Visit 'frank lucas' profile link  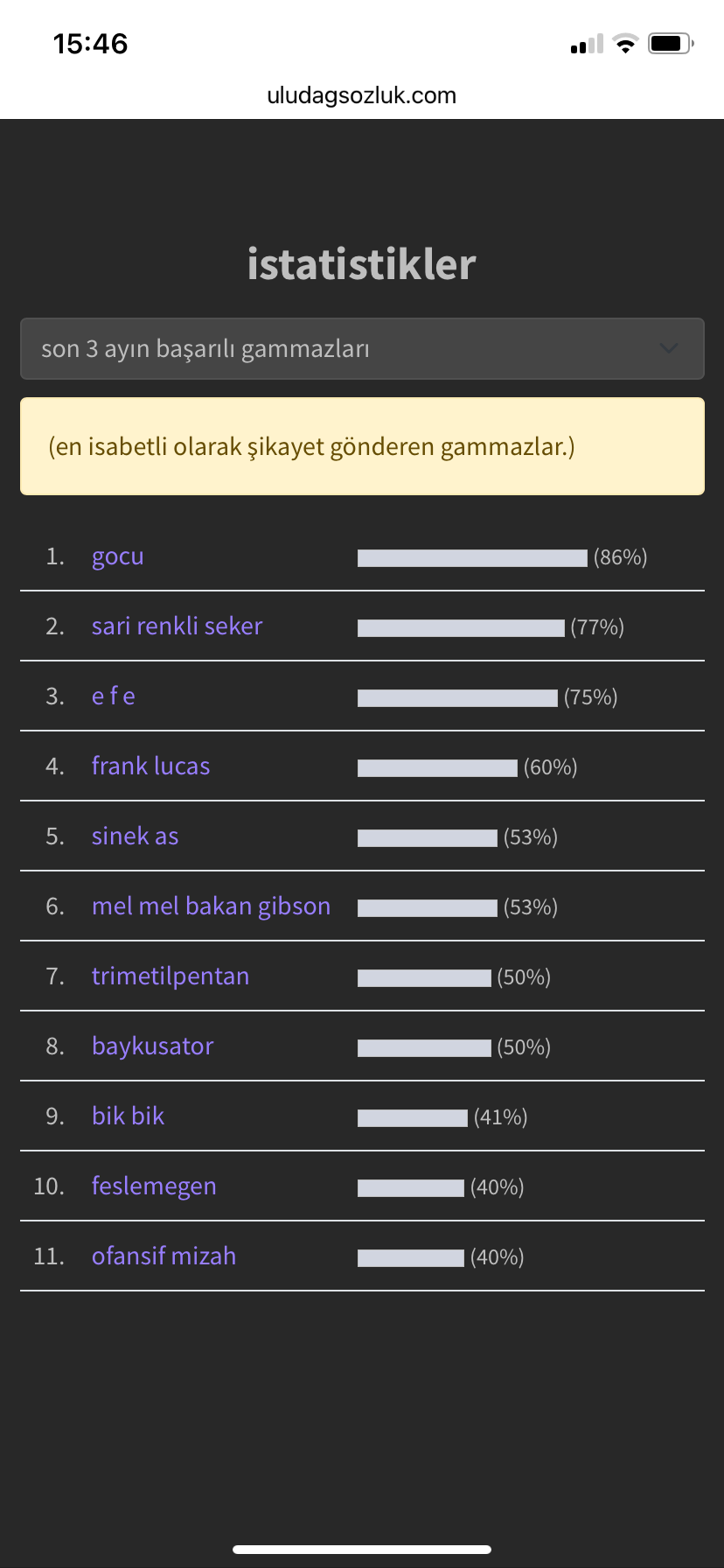click(x=150, y=766)
